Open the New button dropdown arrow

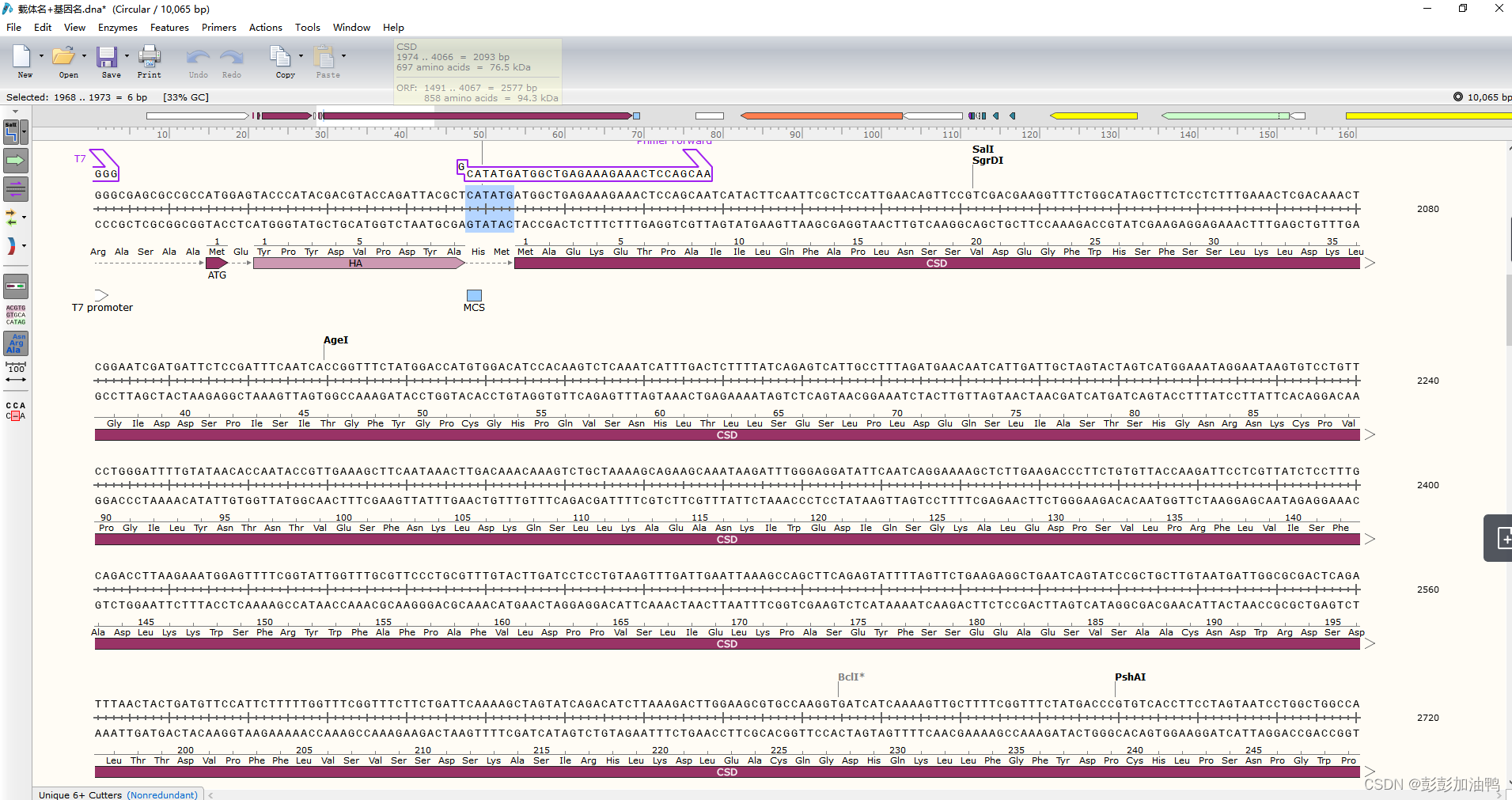[41, 56]
